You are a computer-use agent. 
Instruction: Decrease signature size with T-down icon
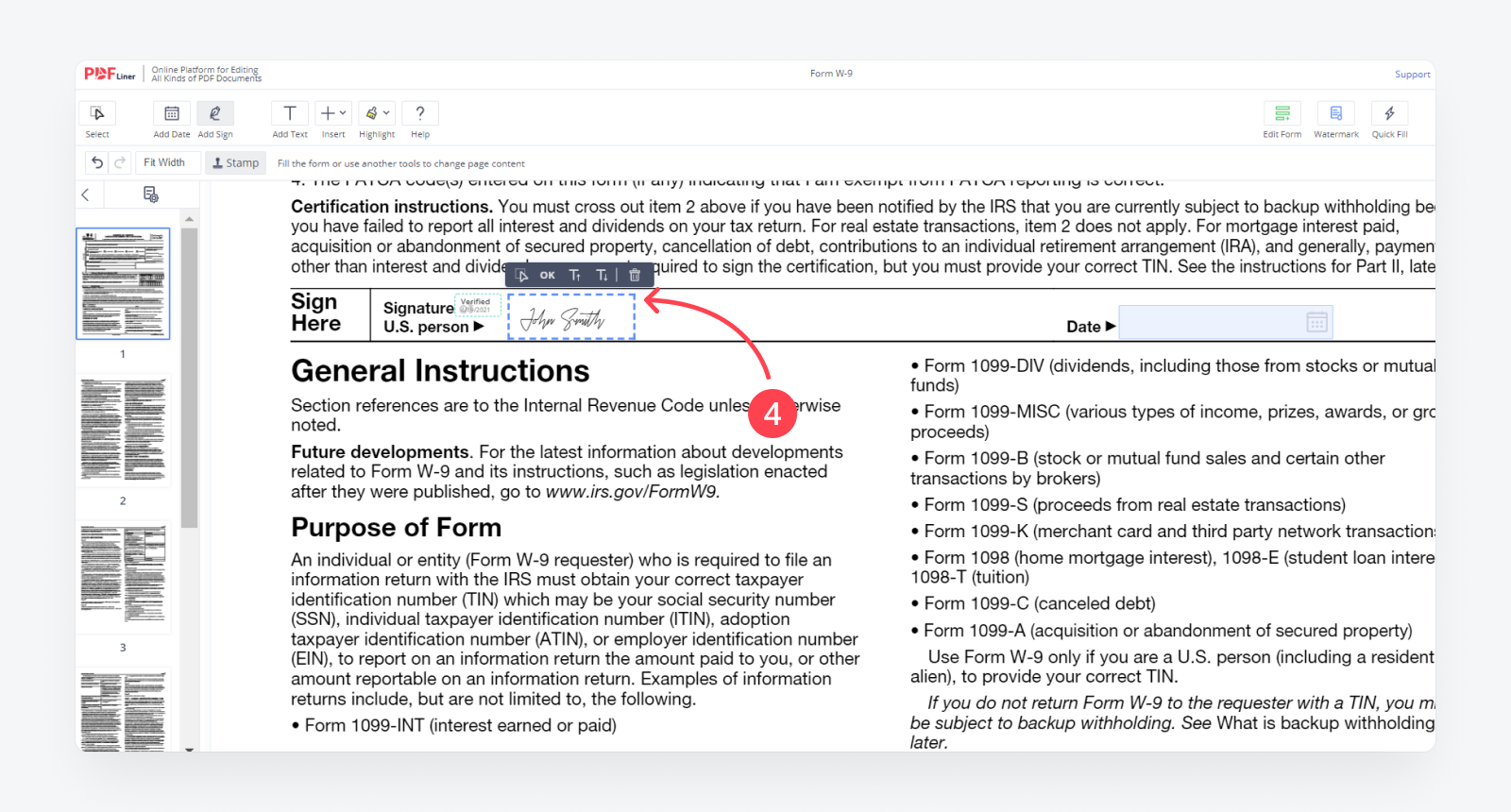point(602,276)
